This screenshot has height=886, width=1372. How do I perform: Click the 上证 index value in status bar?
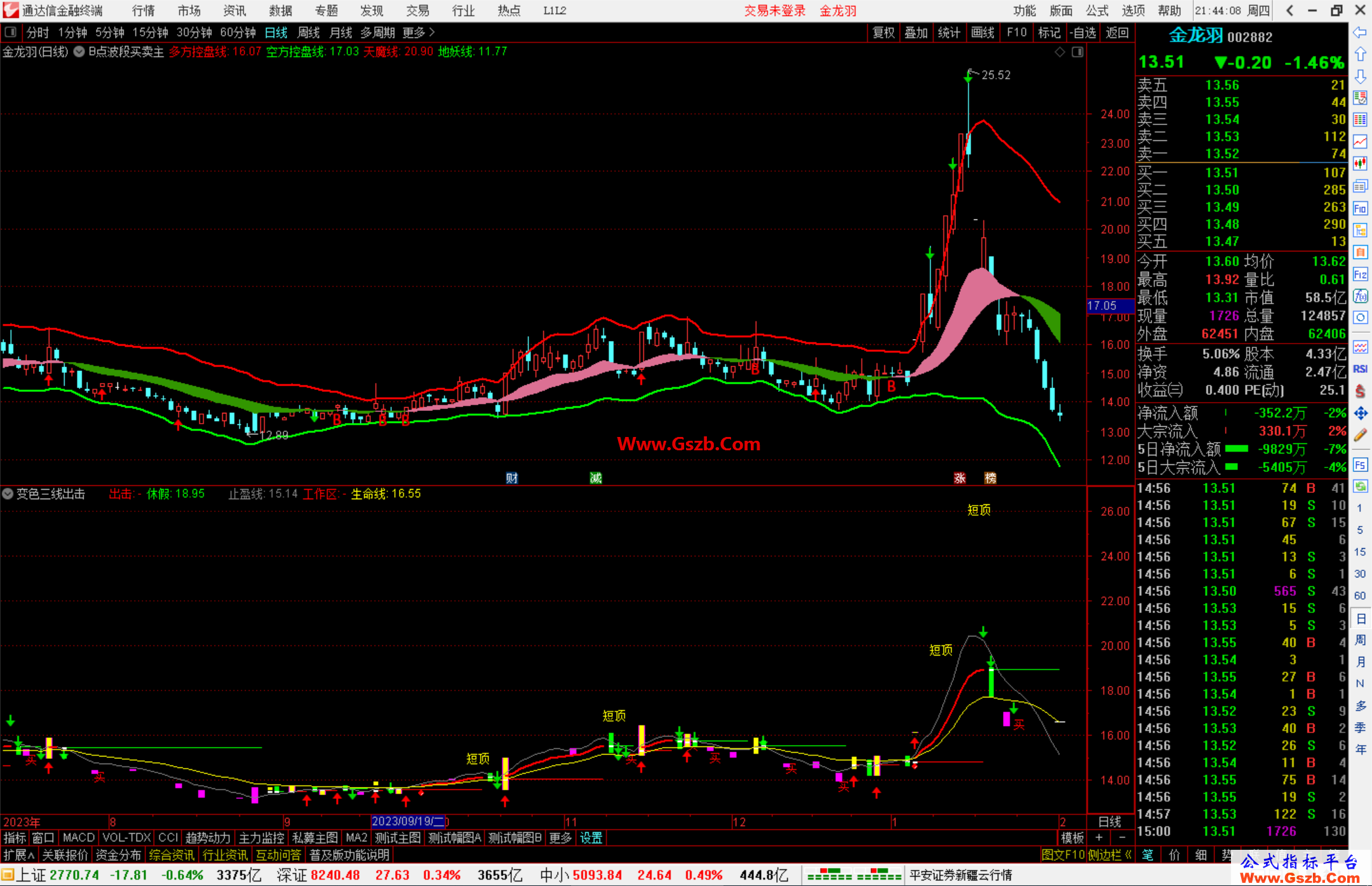pyautogui.click(x=74, y=875)
